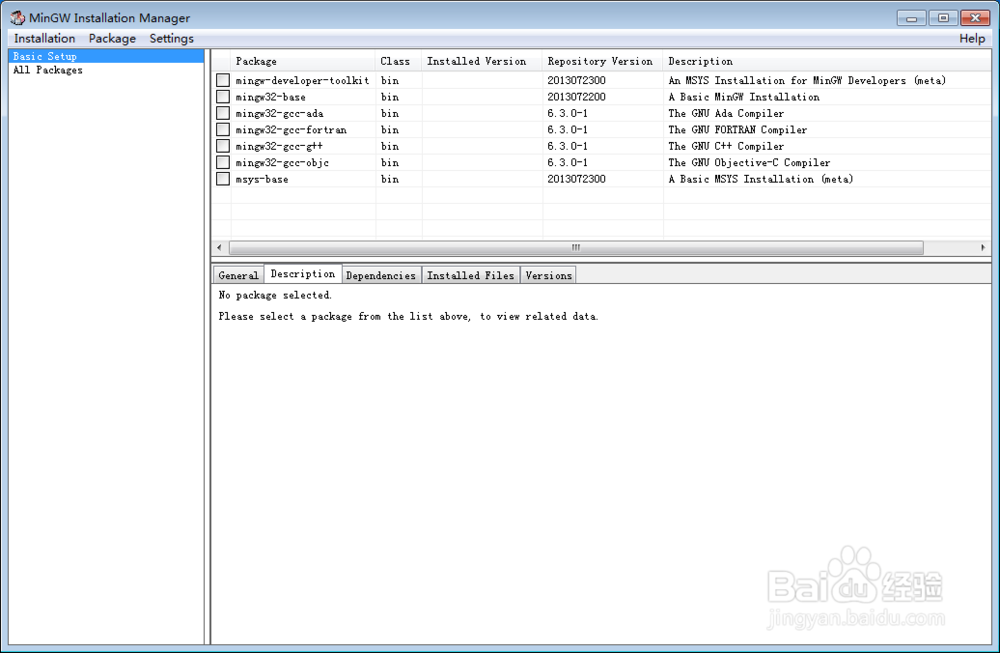Viewport: 1000px width, 653px height.
Task: Switch to the General tab
Action: click(239, 275)
